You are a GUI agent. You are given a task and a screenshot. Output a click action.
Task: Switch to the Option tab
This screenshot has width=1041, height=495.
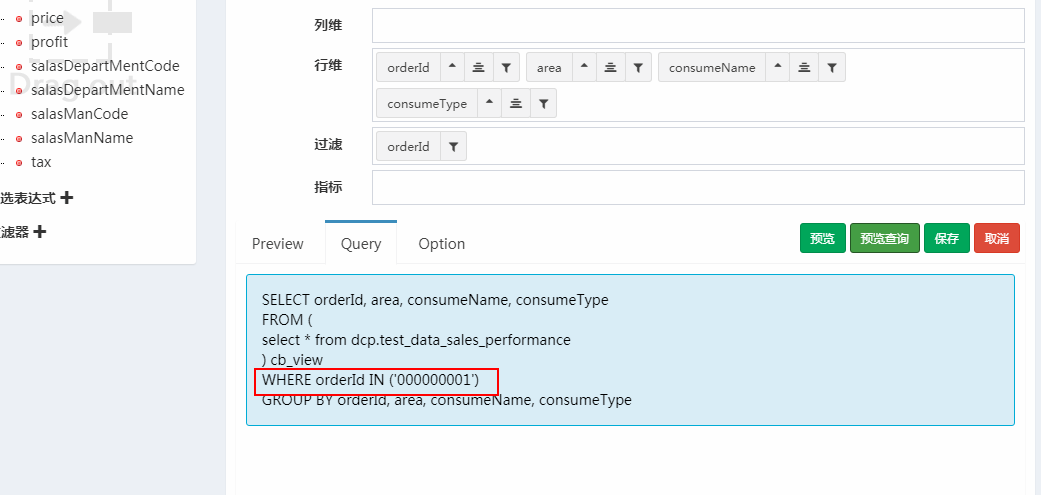pyautogui.click(x=441, y=244)
